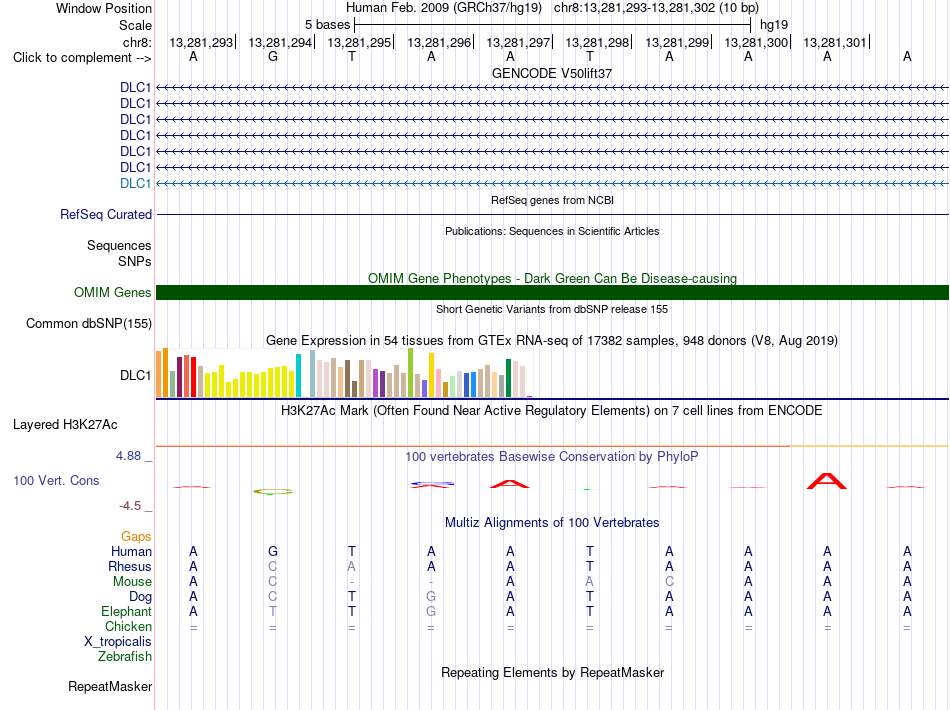Select the Mouse alignment row label
This screenshot has width=950, height=710.
click(x=132, y=582)
